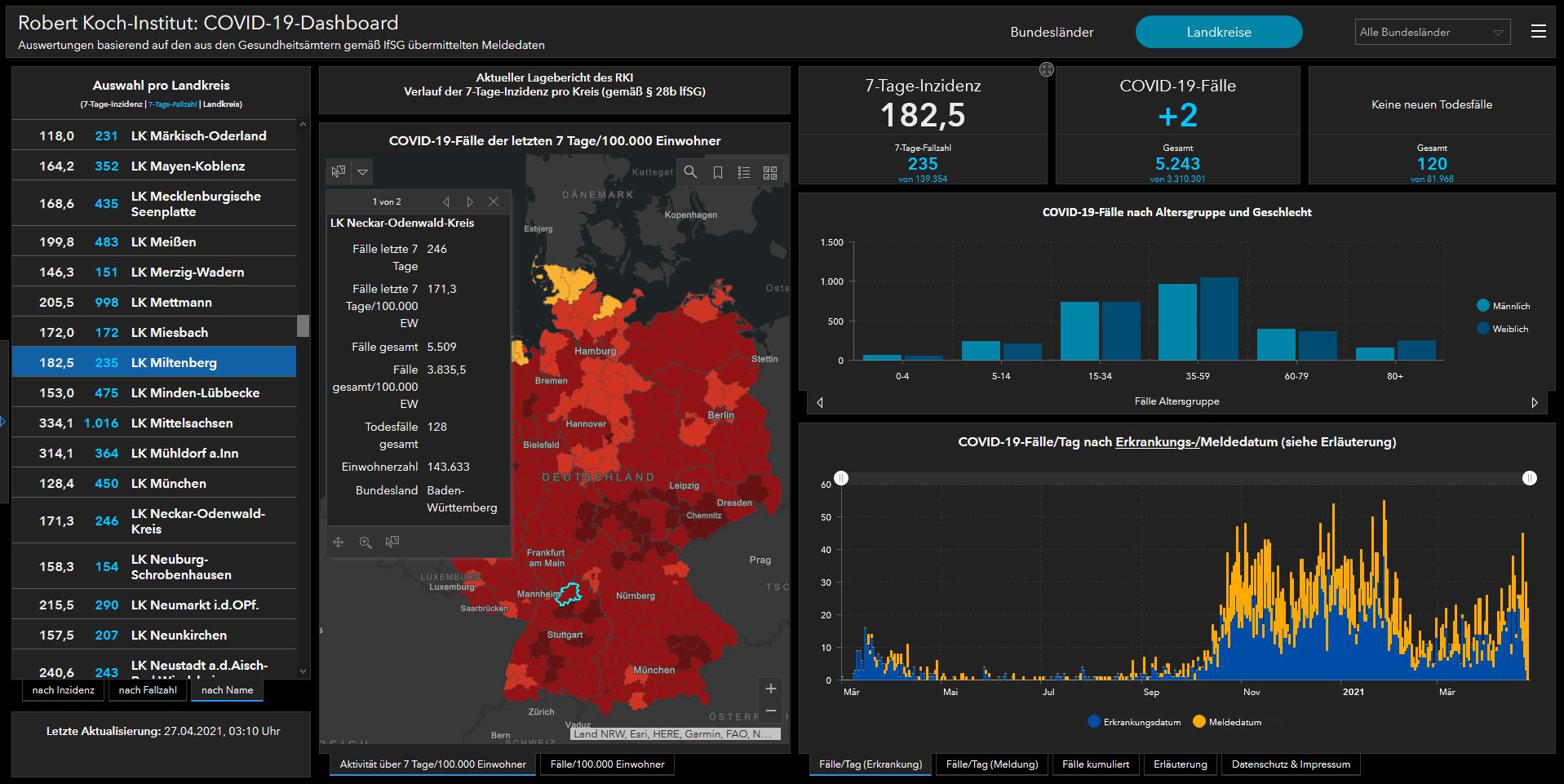Open the basemap gallery grid icon
1564x784 pixels.
click(769, 172)
